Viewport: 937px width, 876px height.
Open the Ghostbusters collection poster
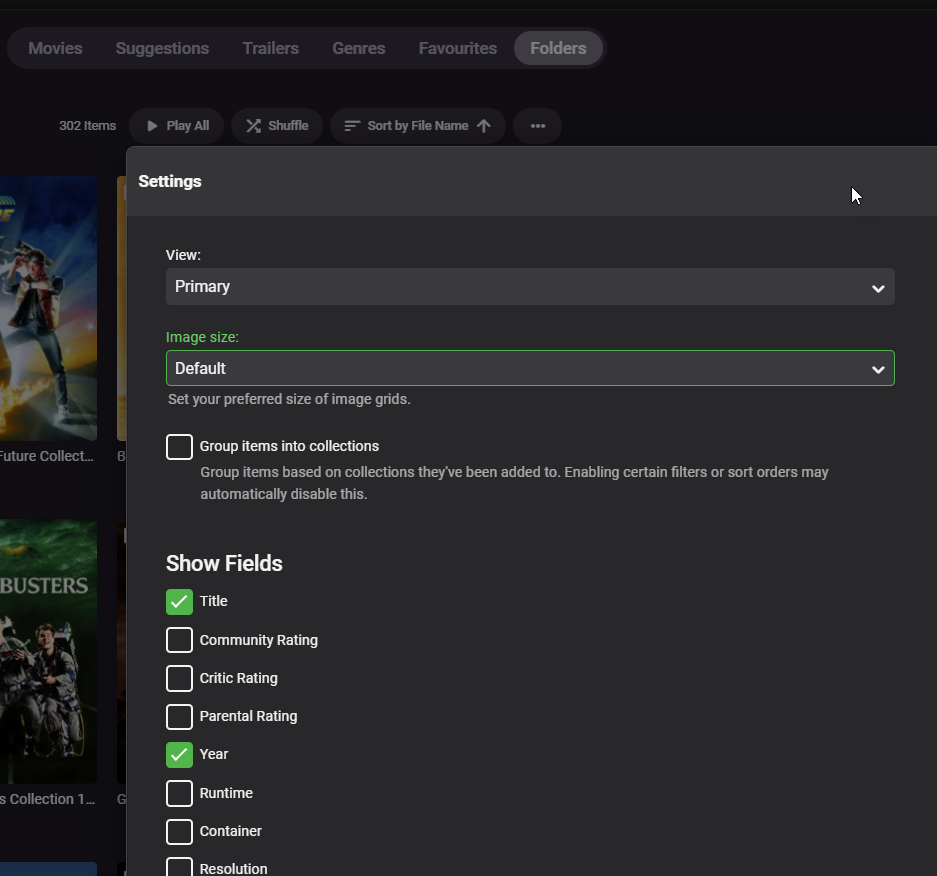click(x=48, y=650)
